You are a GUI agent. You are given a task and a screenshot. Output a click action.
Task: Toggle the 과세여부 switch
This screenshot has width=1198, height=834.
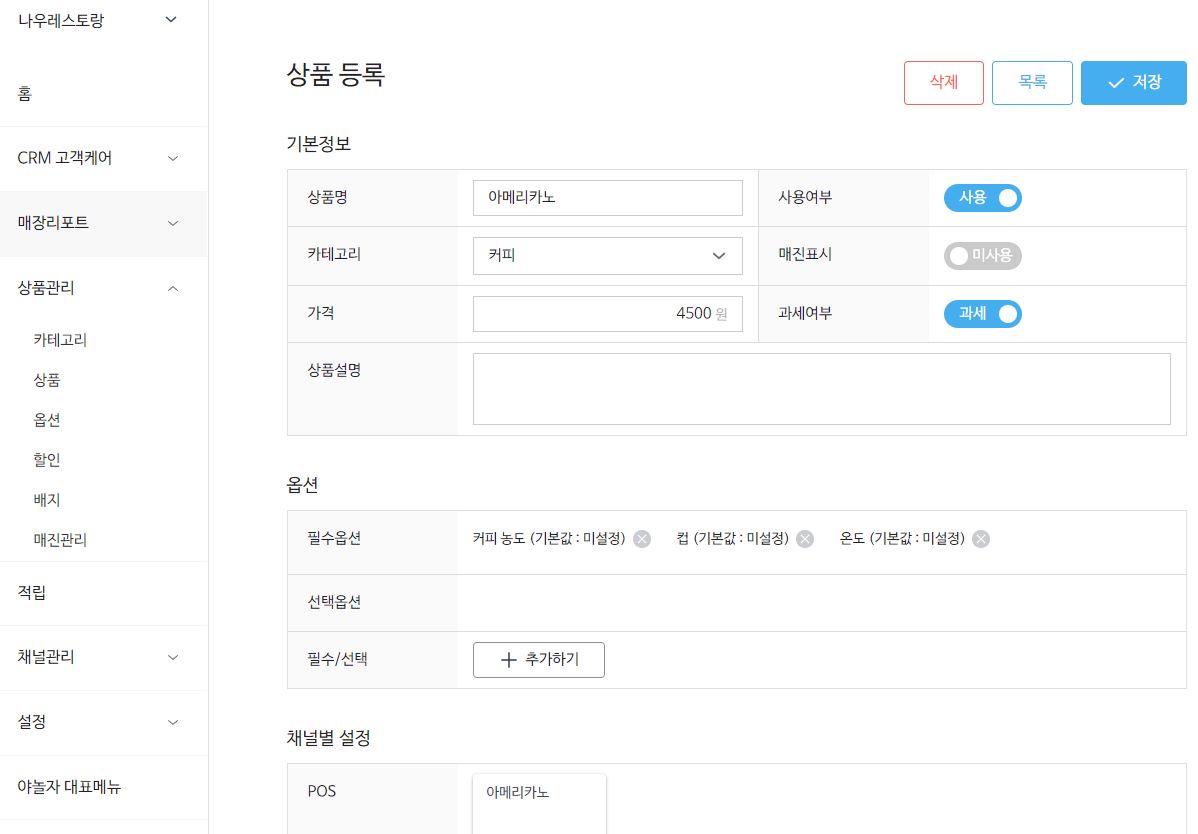coord(983,314)
